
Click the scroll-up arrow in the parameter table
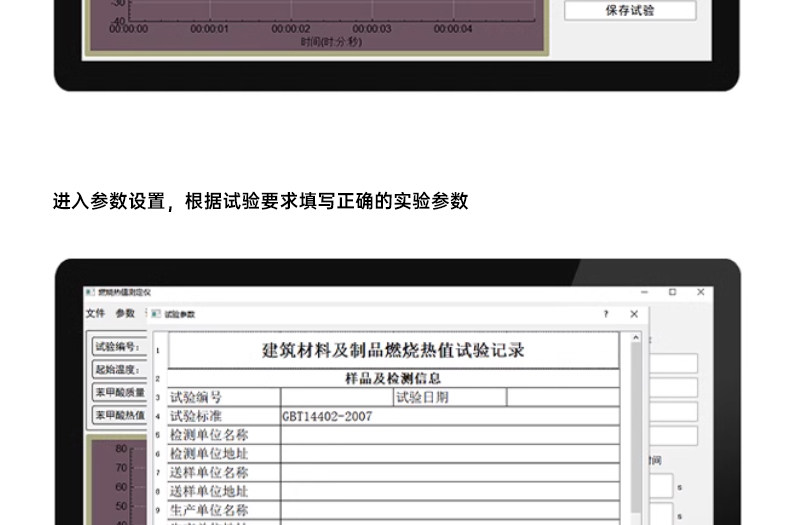pos(636,338)
